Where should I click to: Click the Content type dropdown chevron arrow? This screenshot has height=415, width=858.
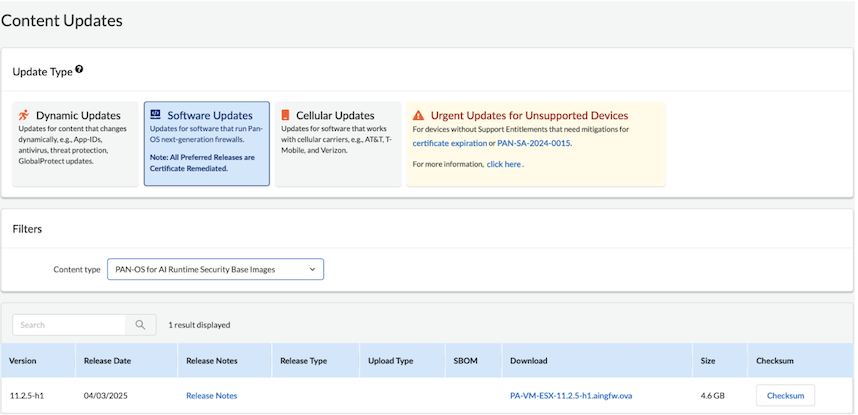coord(312,269)
